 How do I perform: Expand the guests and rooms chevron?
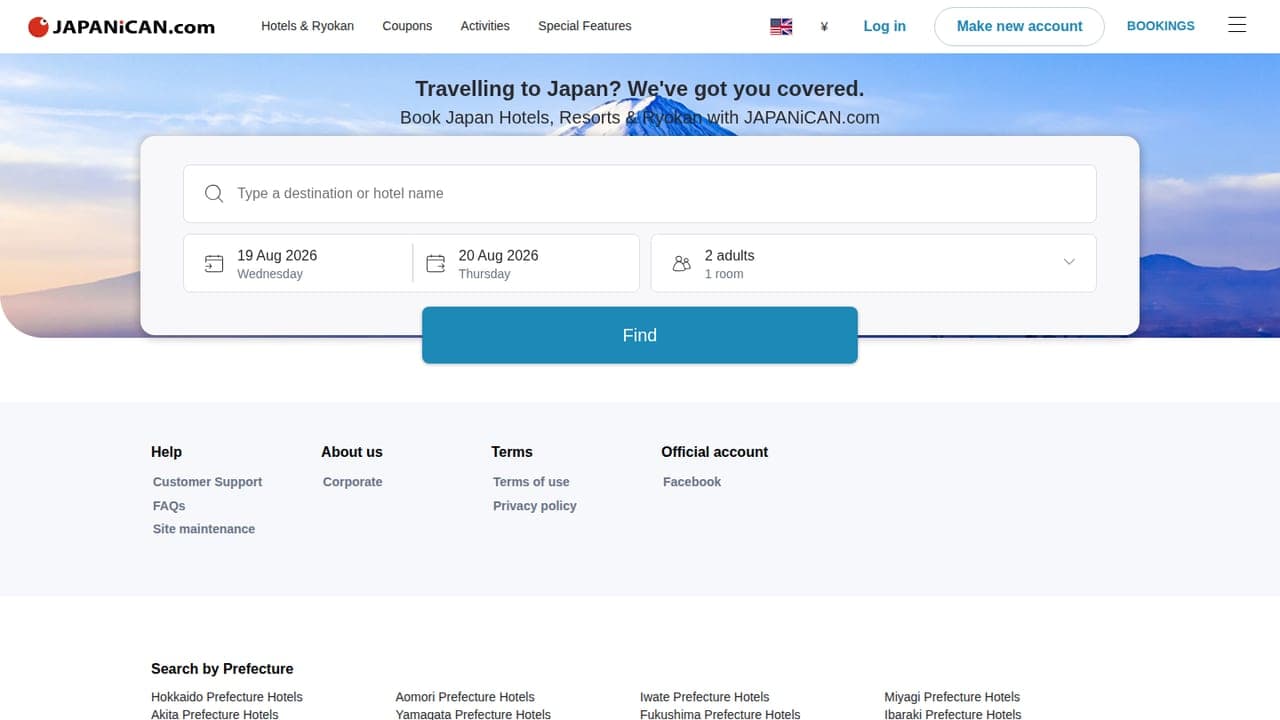pos(1069,262)
